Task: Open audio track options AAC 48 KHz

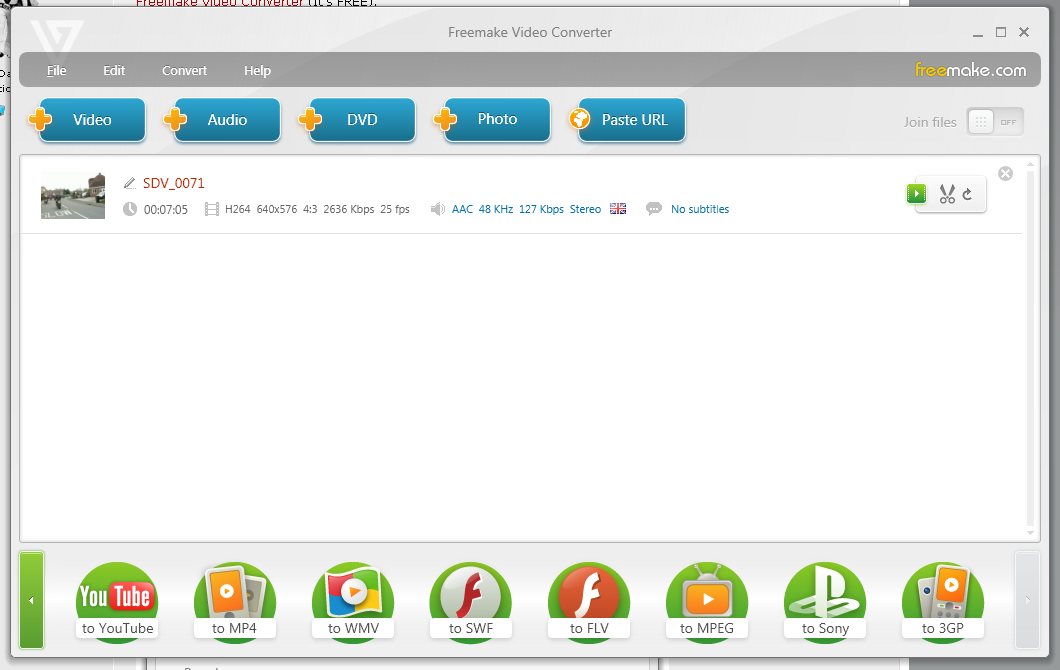Action: (x=526, y=209)
